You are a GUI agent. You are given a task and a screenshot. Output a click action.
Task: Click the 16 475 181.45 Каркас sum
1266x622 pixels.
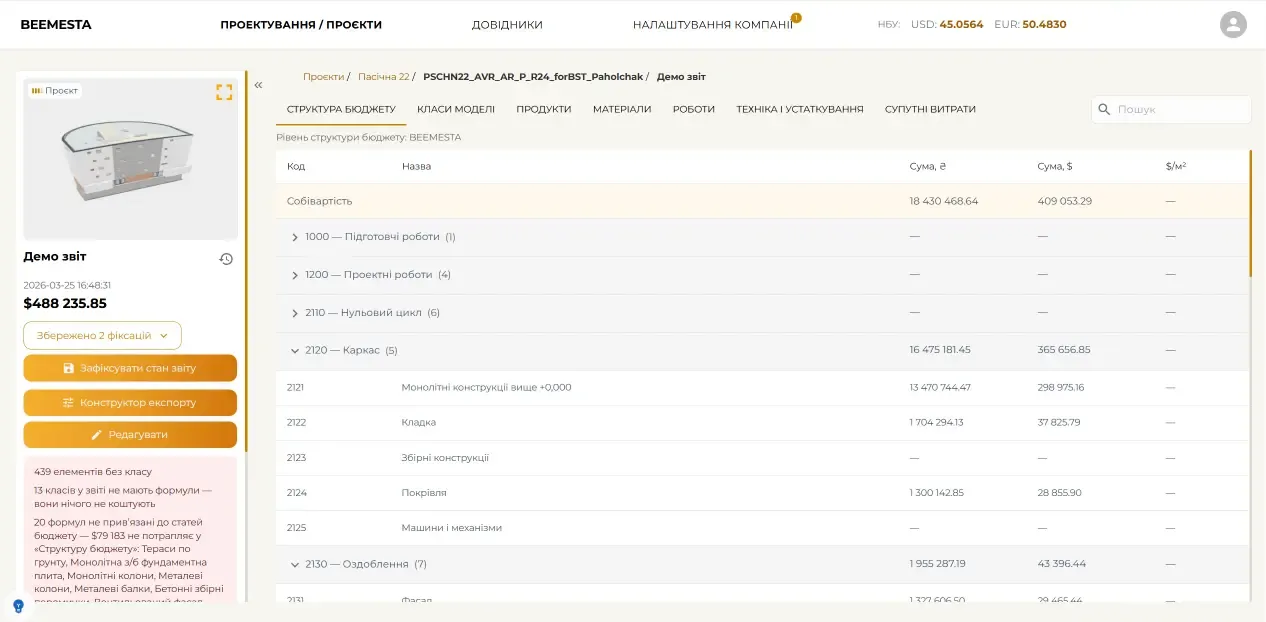pyautogui.click(x=940, y=351)
